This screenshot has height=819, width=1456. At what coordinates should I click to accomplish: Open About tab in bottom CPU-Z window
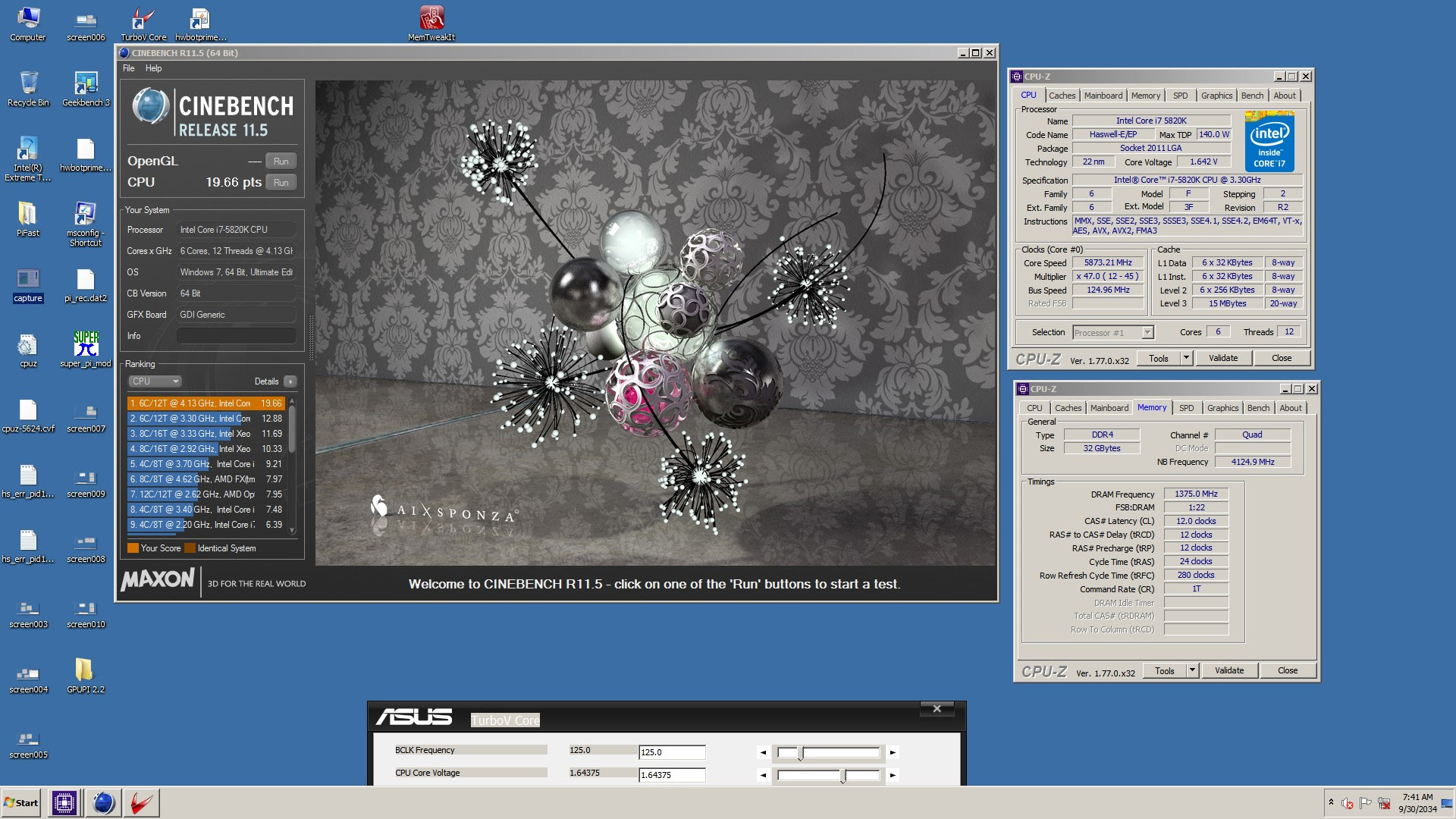(1290, 408)
